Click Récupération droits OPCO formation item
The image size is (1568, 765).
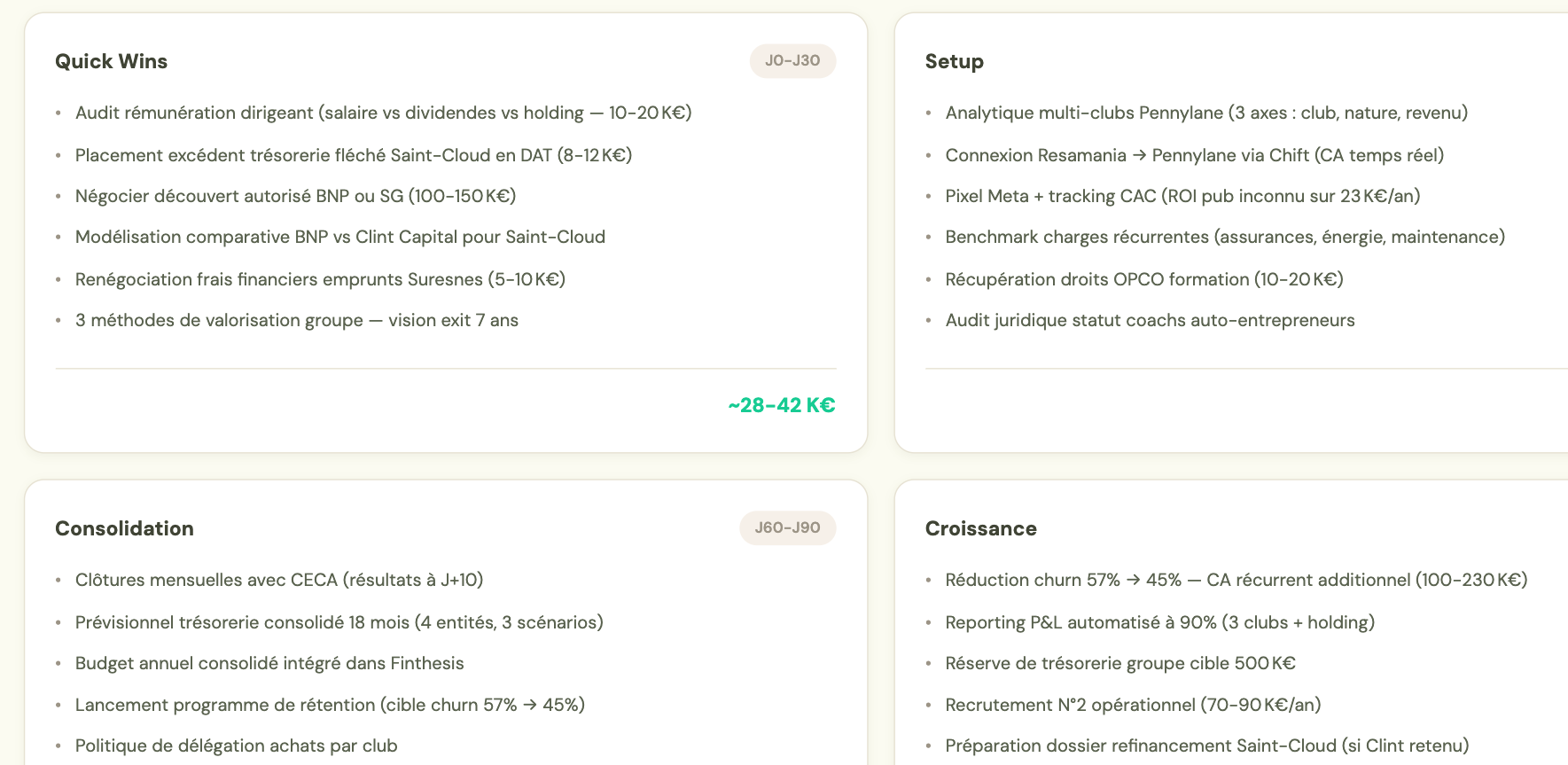[x=1144, y=279]
